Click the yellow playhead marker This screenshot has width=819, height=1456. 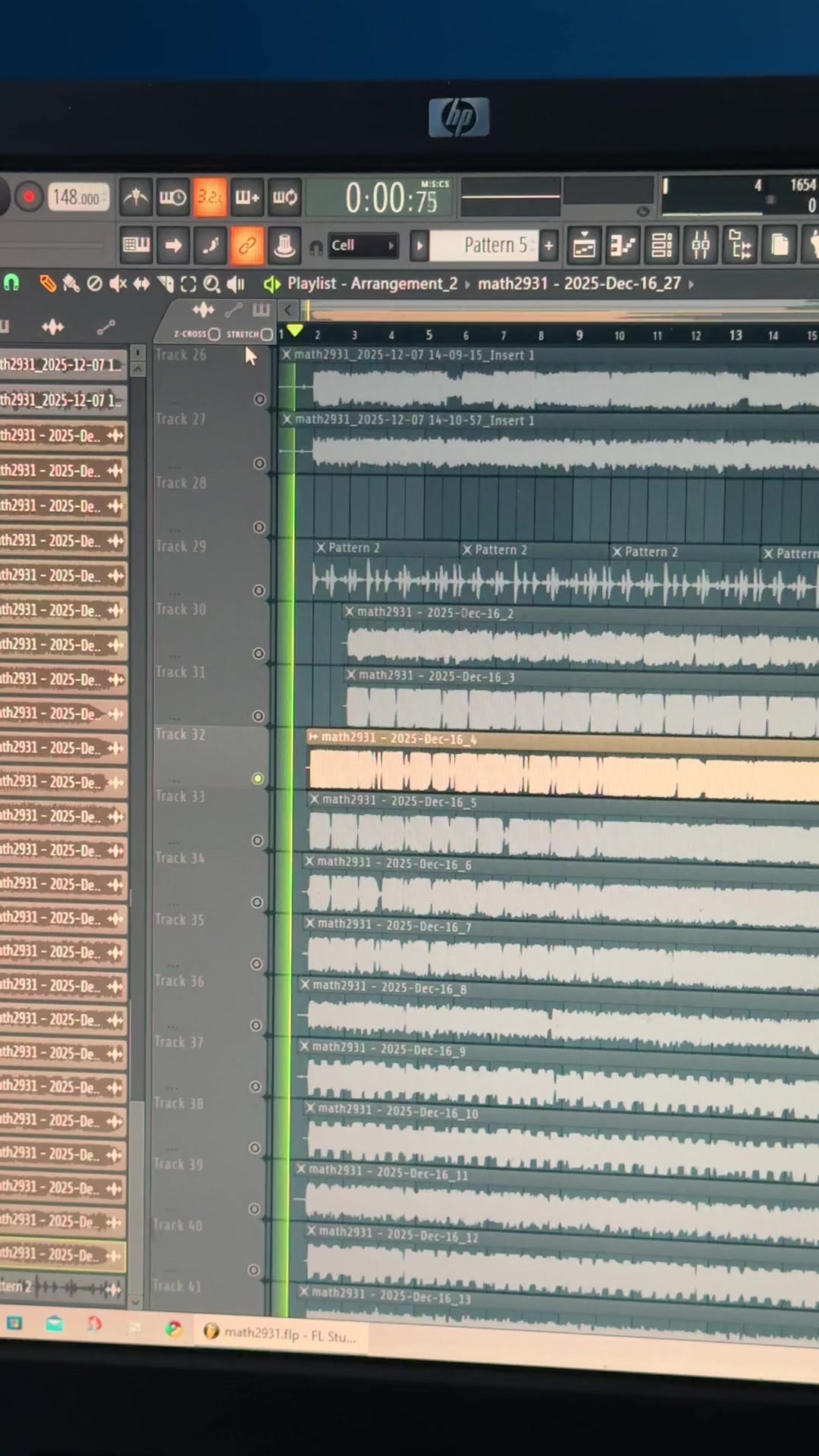click(x=295, y=331)
